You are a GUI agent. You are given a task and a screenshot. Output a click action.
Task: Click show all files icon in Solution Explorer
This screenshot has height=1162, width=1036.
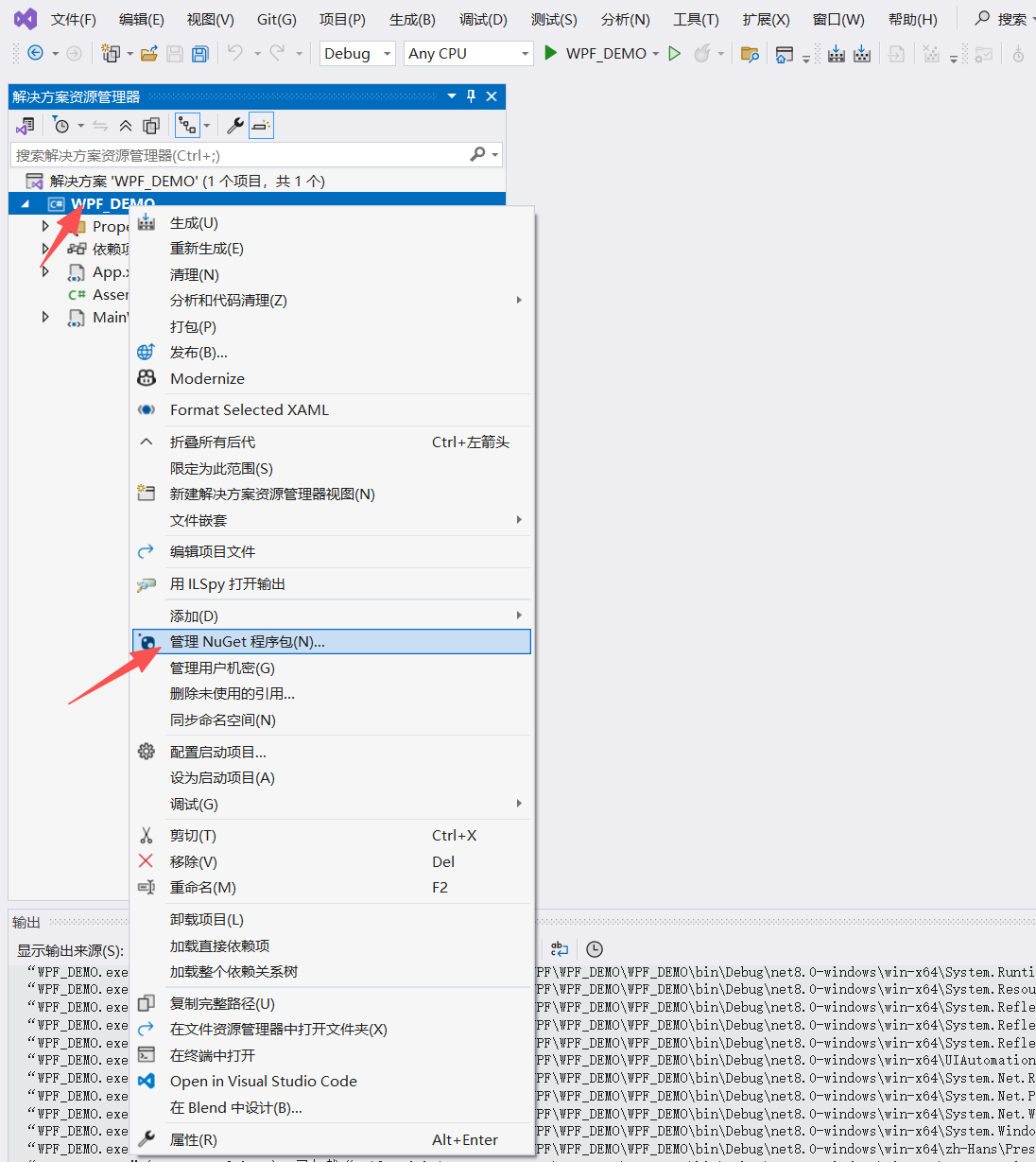click(151, 126)
